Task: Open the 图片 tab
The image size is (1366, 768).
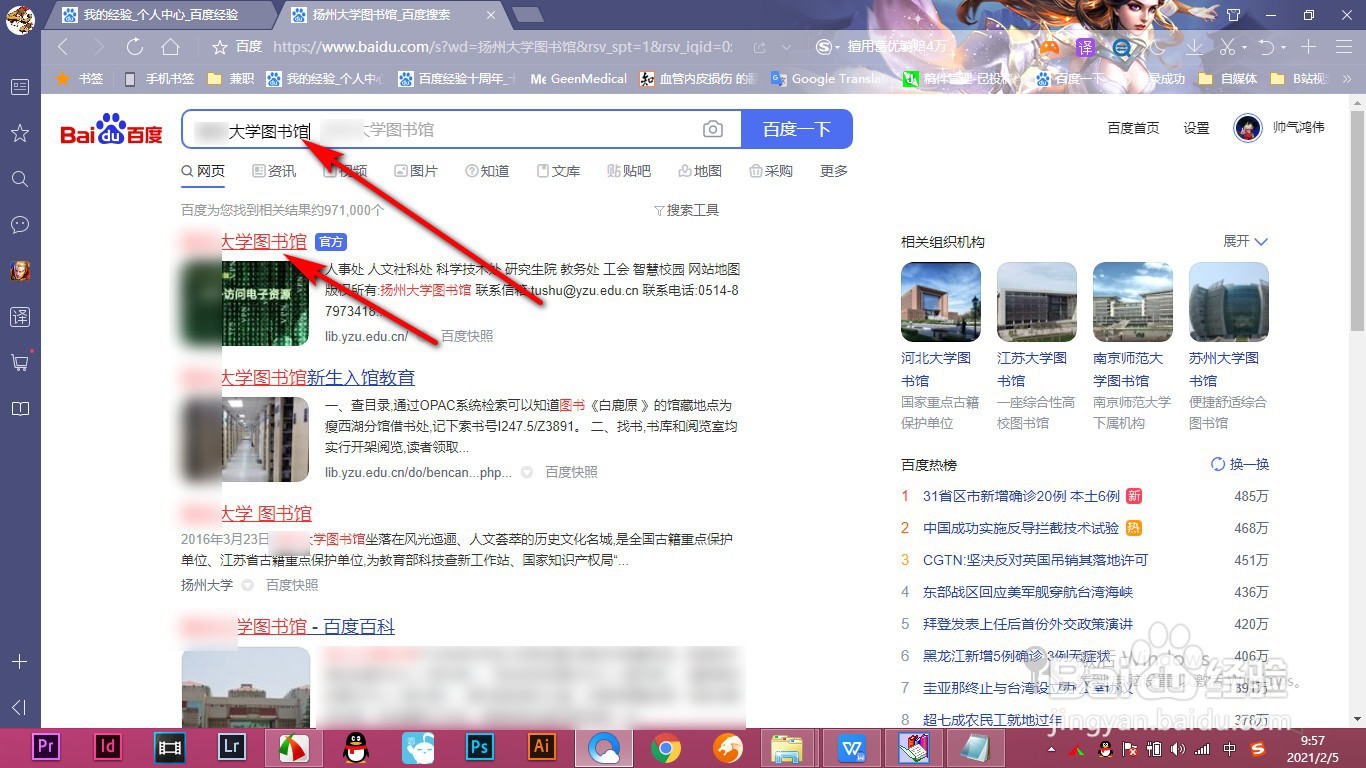Action: coord(416,171)
